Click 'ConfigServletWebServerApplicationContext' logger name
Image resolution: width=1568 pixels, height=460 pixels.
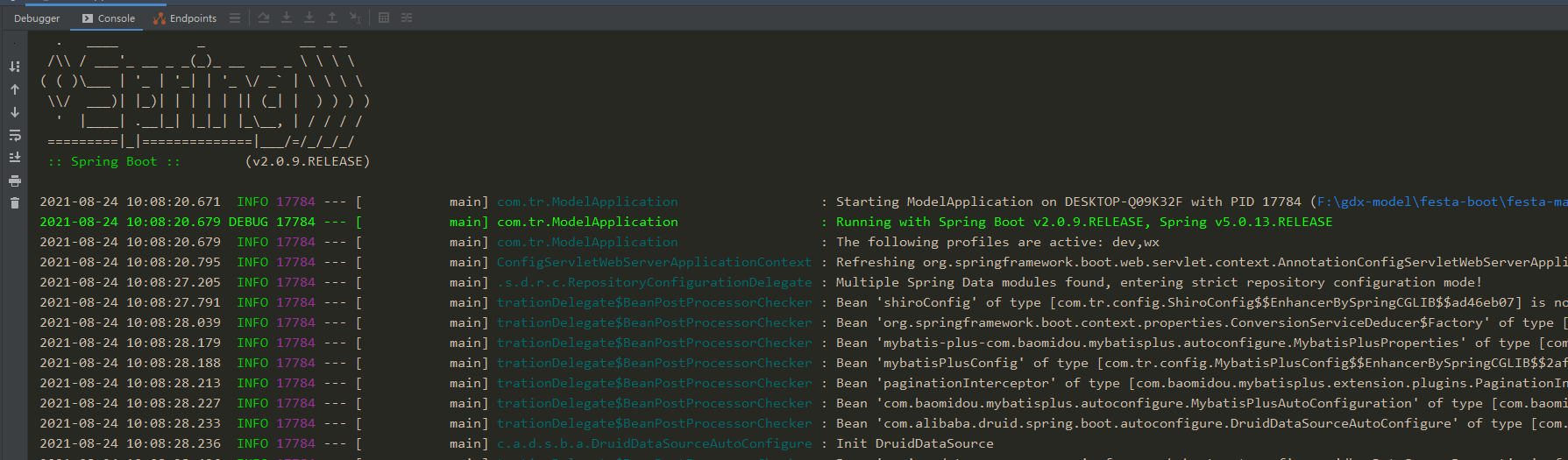(654, 262)
